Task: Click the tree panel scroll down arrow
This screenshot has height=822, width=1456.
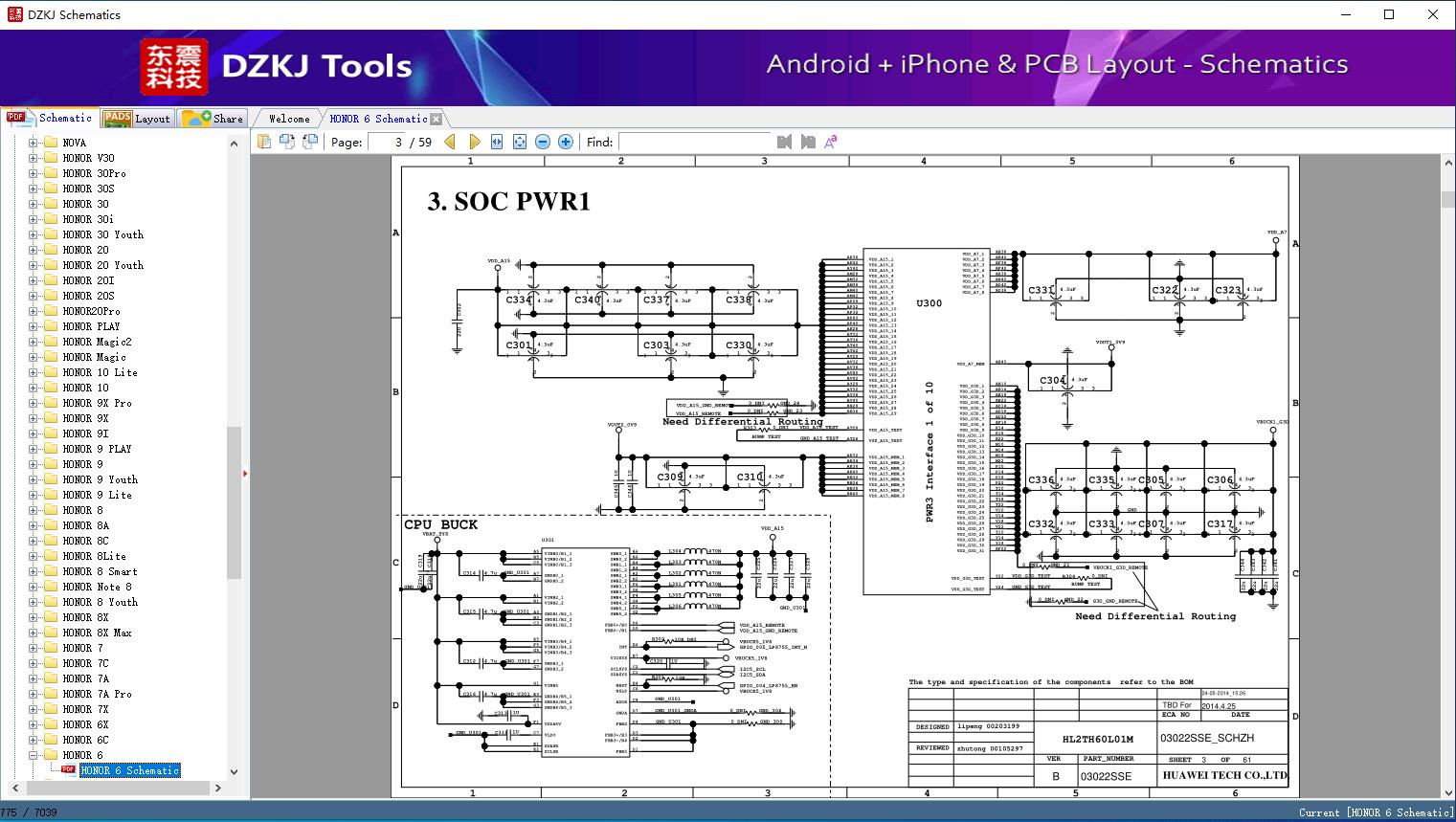Action: pyautogui.click(x=234, y=771)
